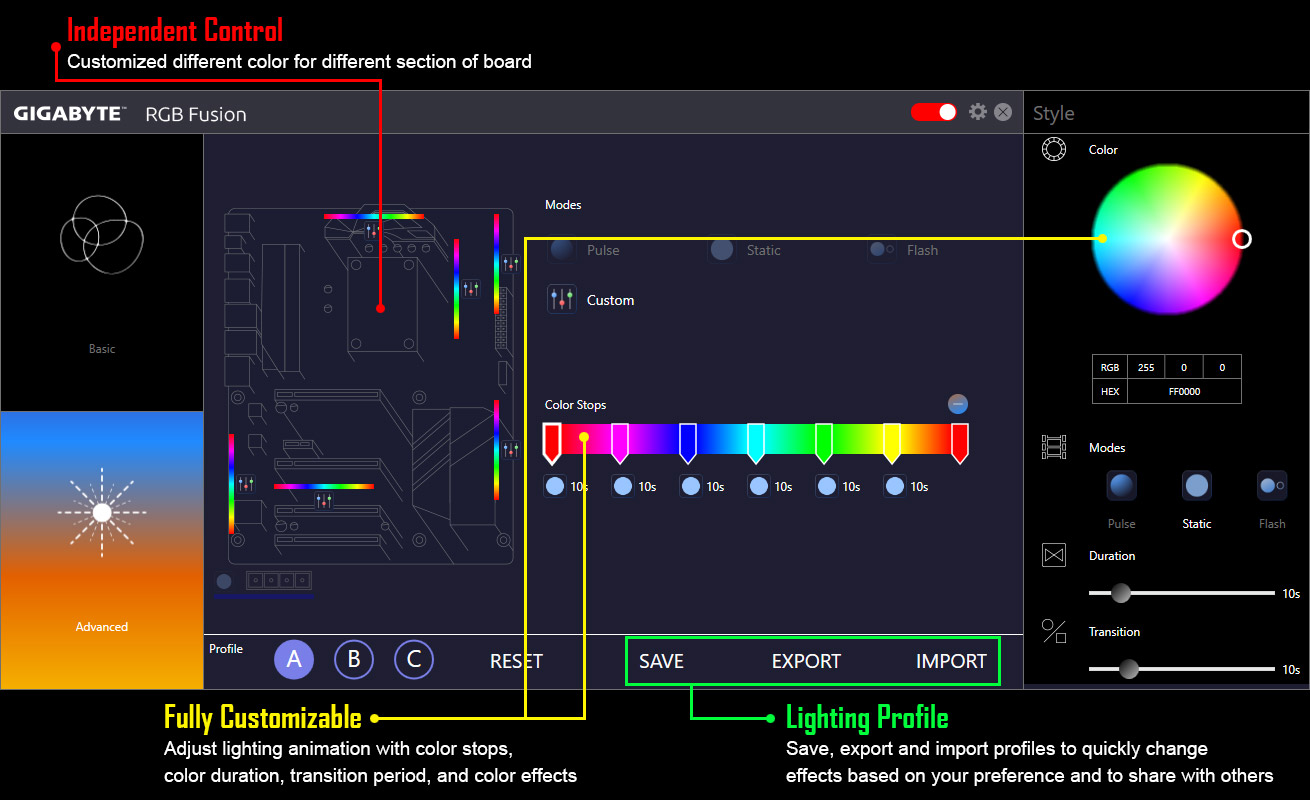Toggle the red lighting power switch
The width and height of the screenshot is (1310, 800).
(934, 112)
